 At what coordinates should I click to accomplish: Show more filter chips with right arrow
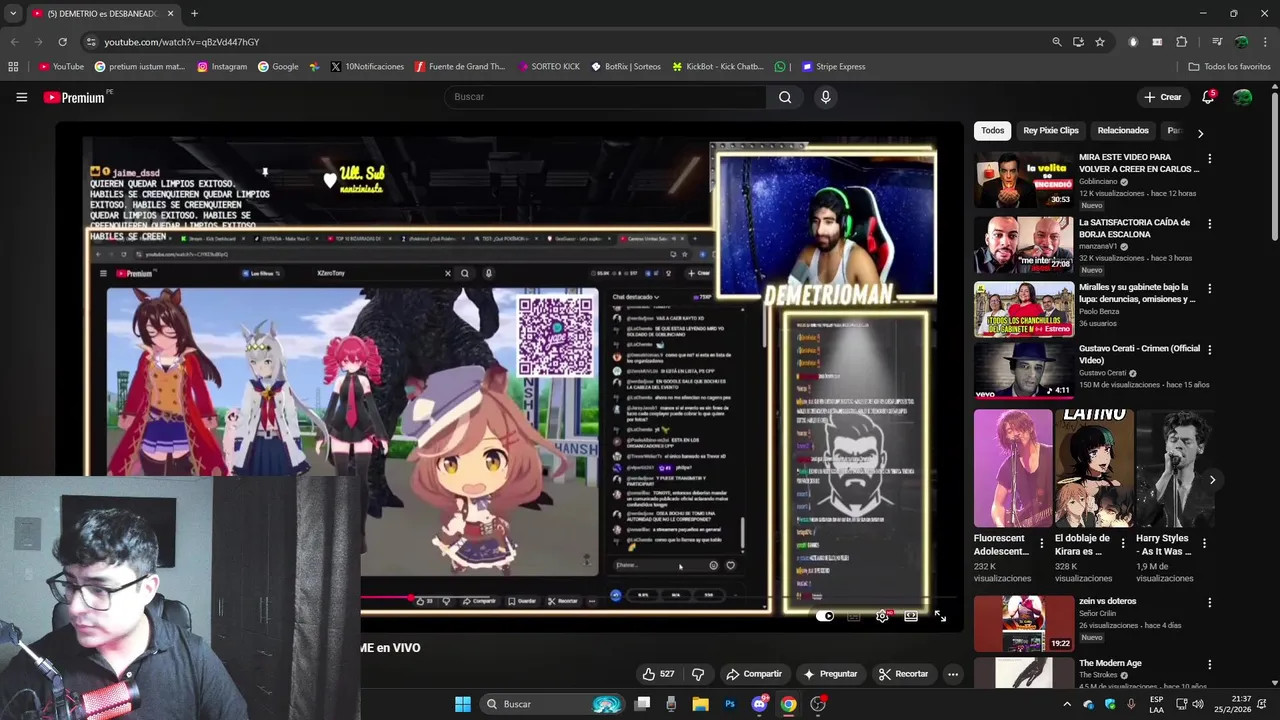[x=1200, y=133]
